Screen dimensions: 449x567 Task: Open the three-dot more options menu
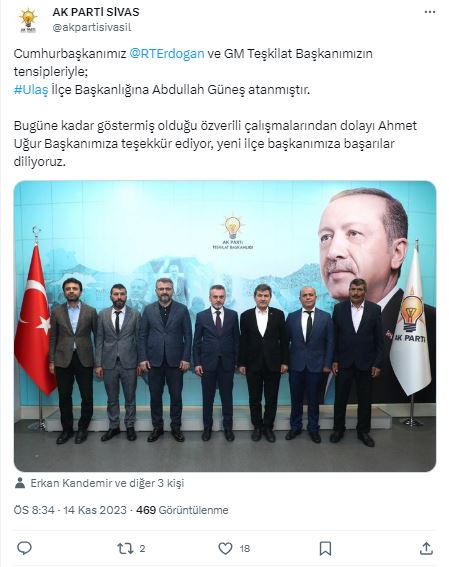point(429,12)
